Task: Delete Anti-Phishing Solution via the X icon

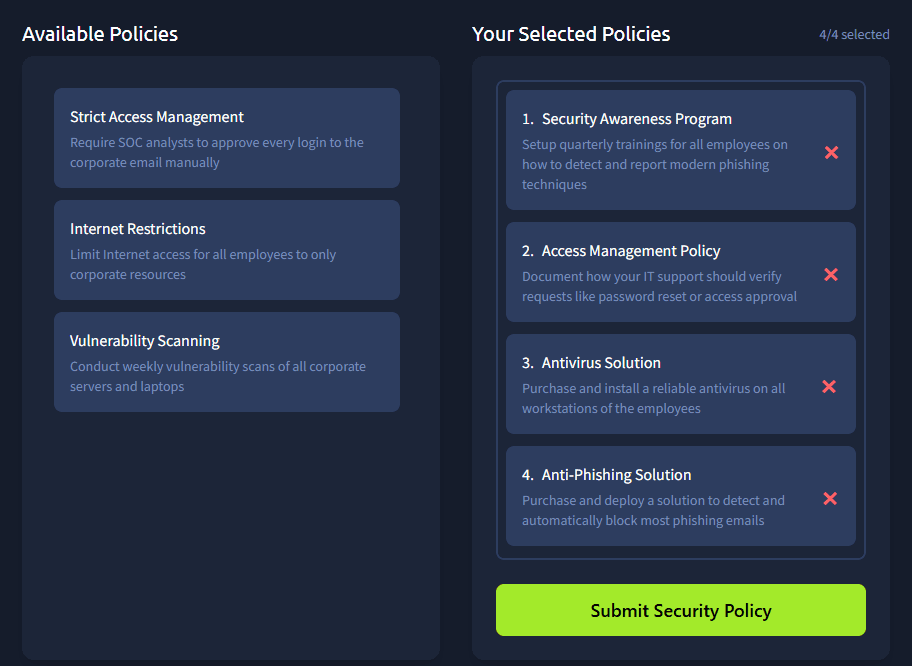Action: pos(830,498)
